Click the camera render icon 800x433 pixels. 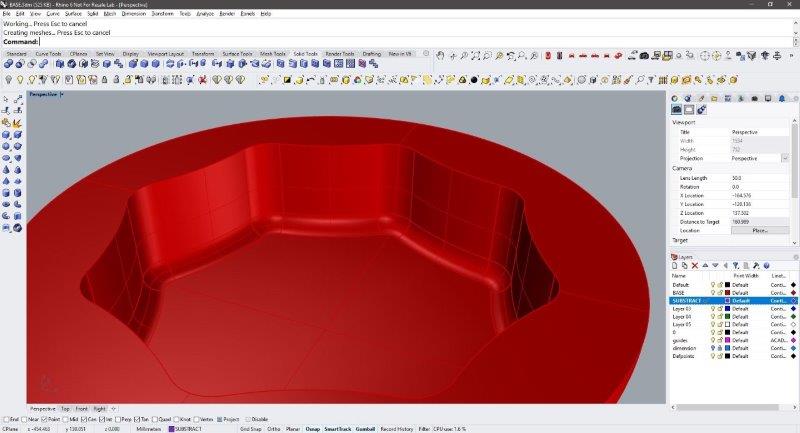pyautogui.click(x=644, y=56)
